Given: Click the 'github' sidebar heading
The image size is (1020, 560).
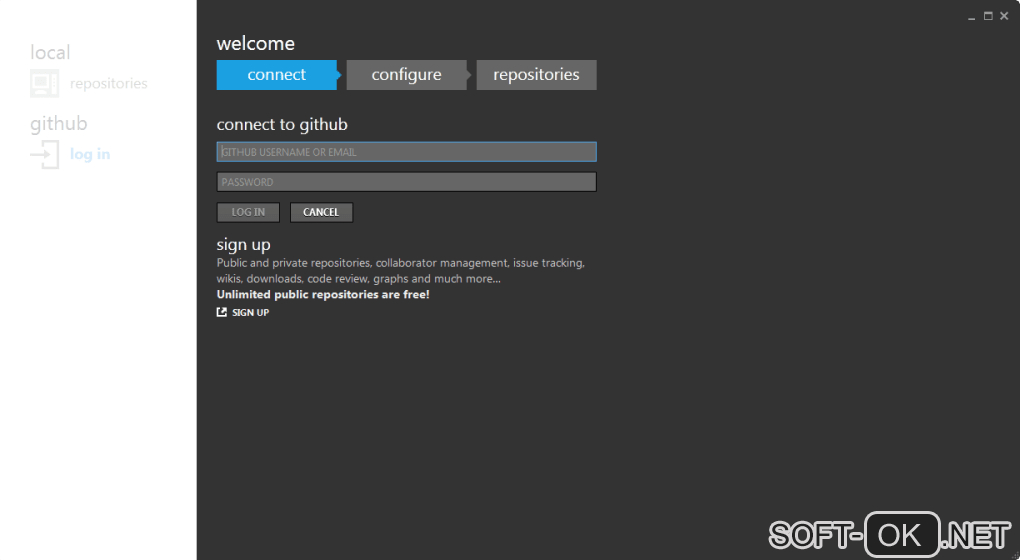Looking at the screenshot, I should coord(59,124).
